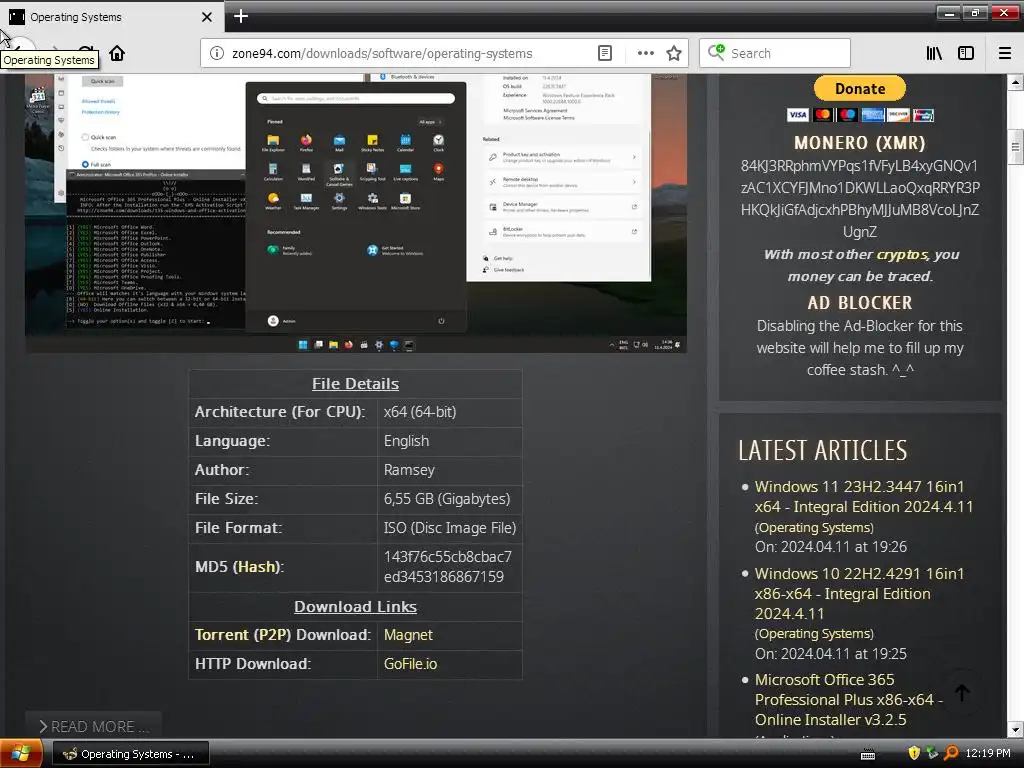Toggle reader view icon in address bar
The width and height of the screenshot is (1024, 768).
tap(605, 54)
